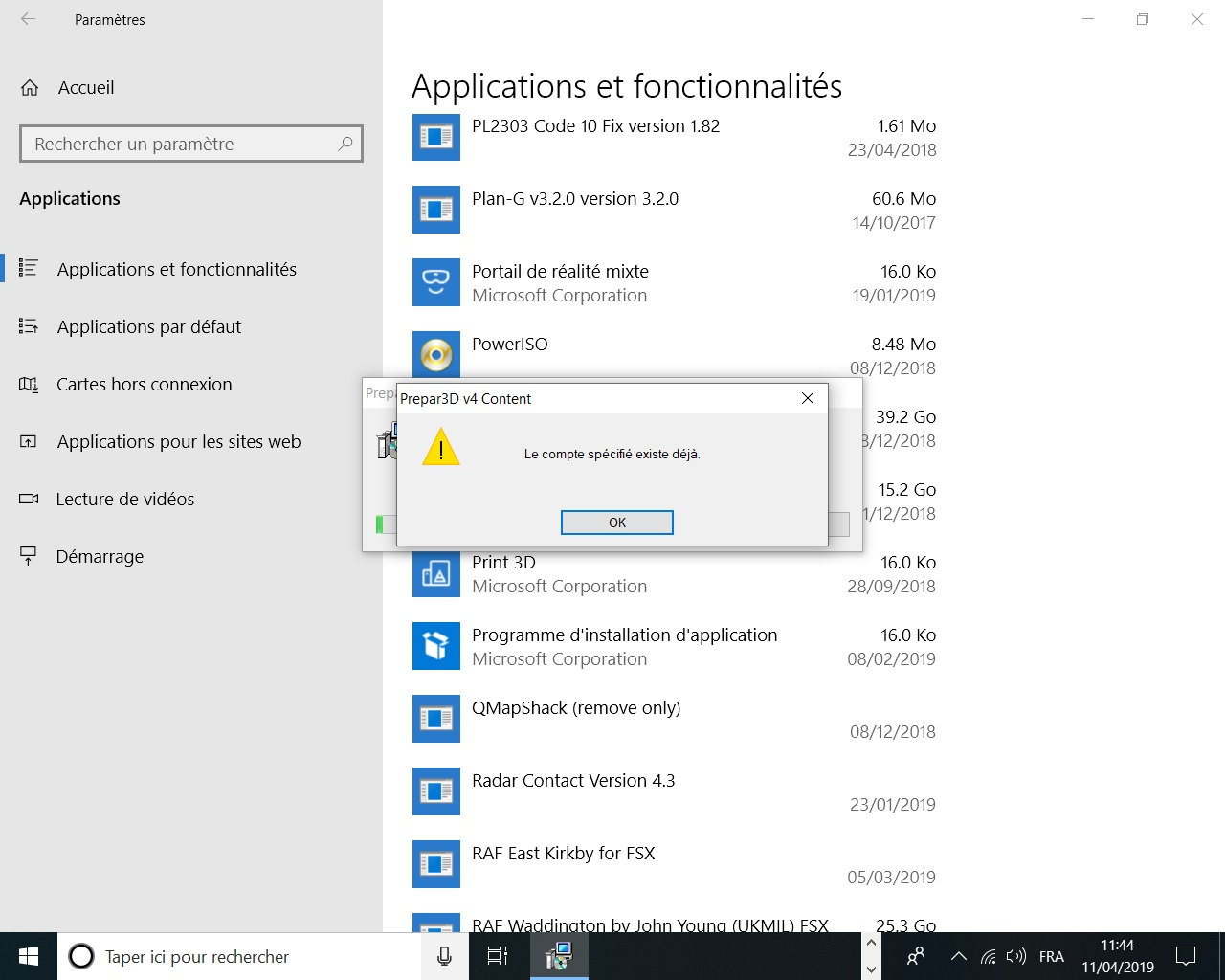Open Lecture de vidéos settings page

click(x=191, y=499)
